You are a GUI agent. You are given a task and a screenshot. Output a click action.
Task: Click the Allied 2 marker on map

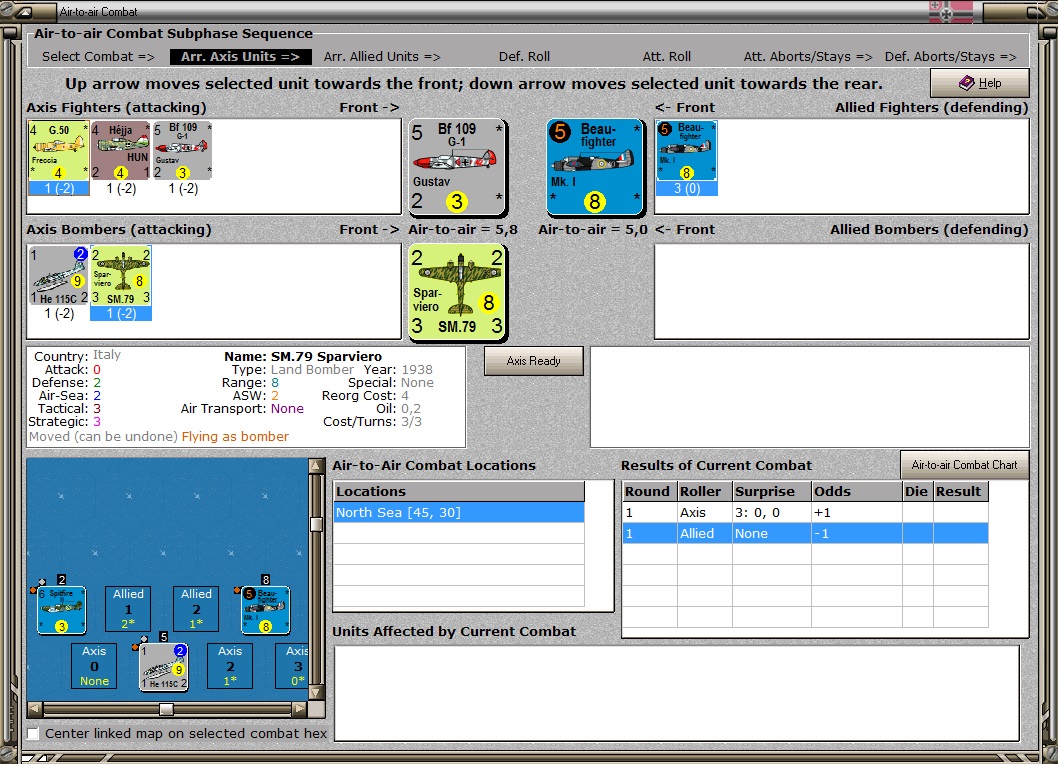(x=196, y=609)
